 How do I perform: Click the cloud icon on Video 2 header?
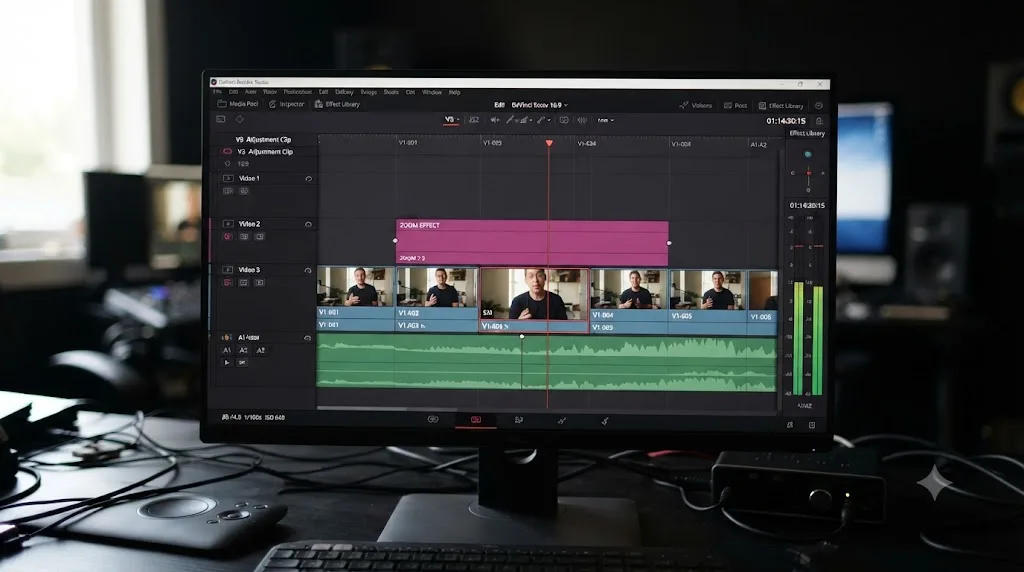click(x=308, y=224)
